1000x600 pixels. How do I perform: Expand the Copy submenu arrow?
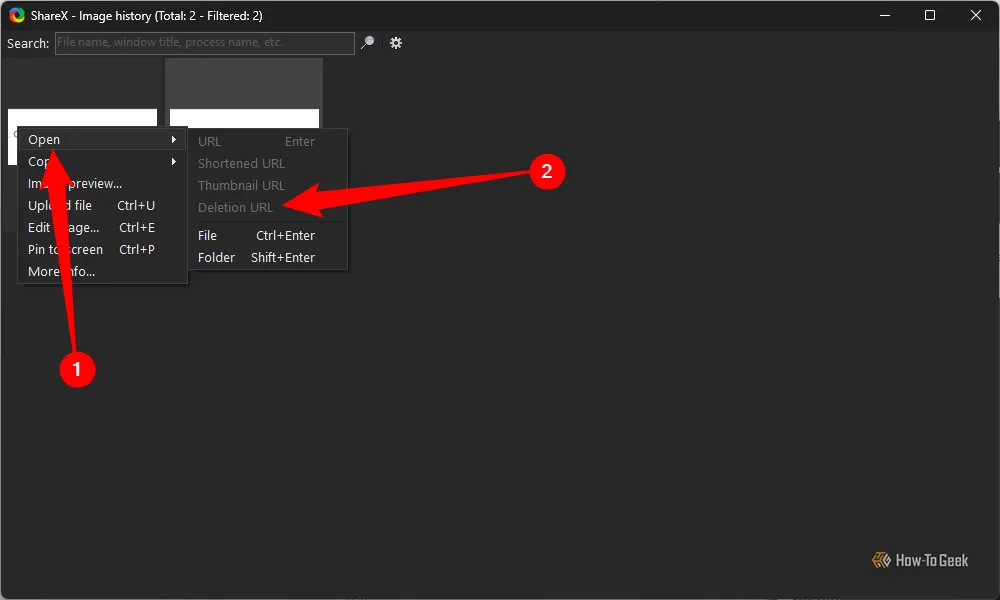click(x=174, y=162)
